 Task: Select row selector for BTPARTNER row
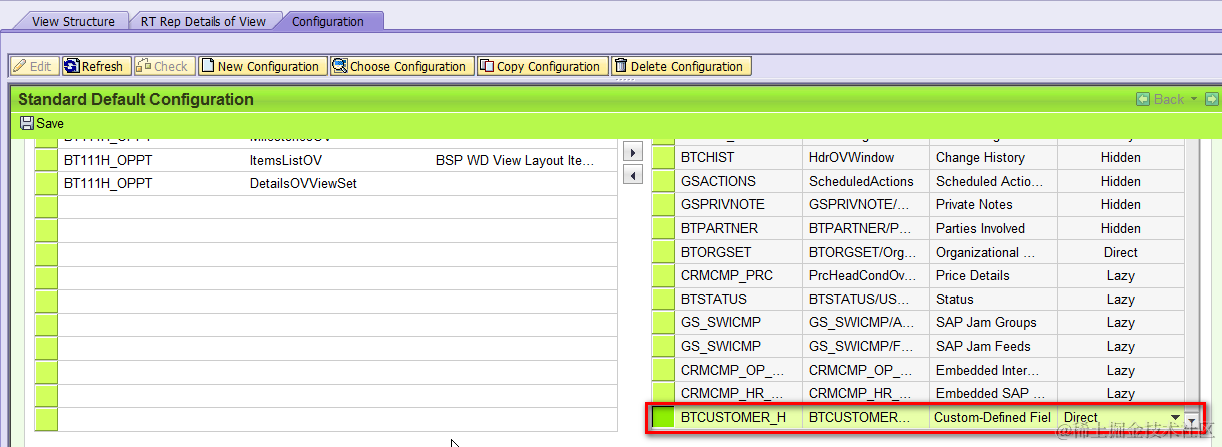tap(663, 228)
